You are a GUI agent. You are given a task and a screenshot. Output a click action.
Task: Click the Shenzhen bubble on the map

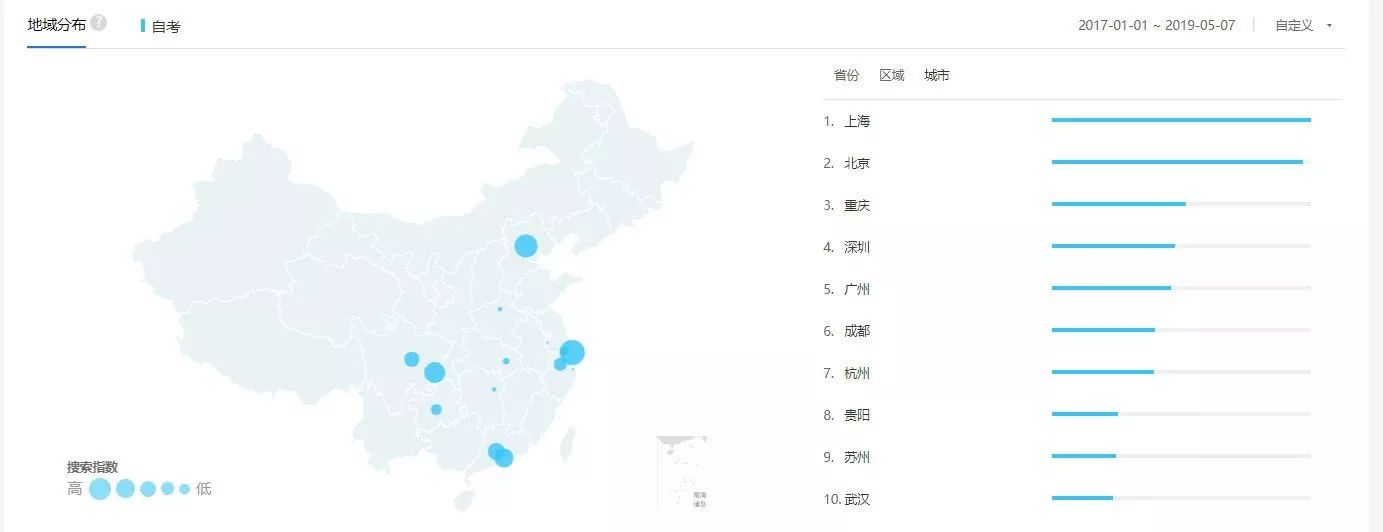(x=504, y=458)
